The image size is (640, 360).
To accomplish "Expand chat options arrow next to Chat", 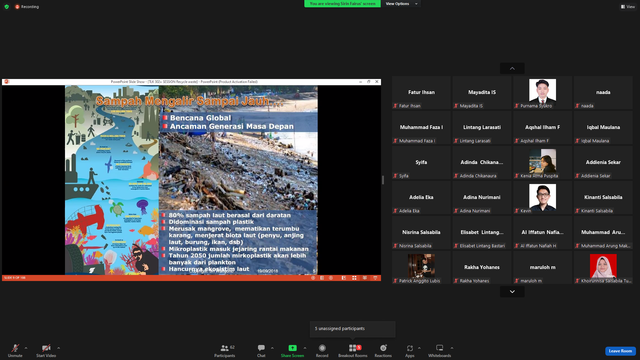I will [272, 348].
